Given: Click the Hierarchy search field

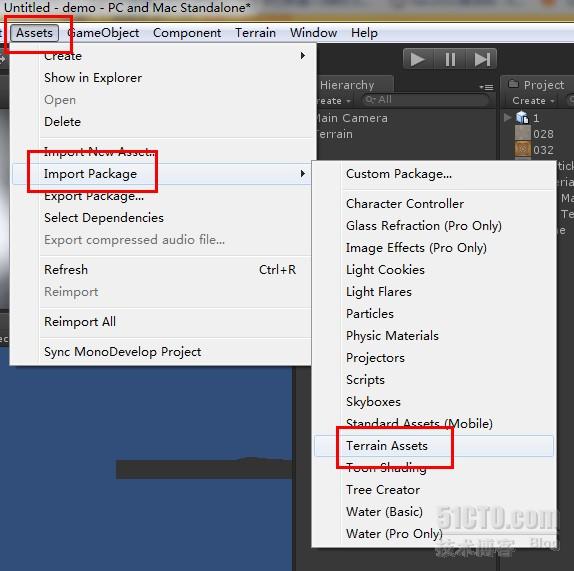Looking at the screenshot, I should 426,100.
